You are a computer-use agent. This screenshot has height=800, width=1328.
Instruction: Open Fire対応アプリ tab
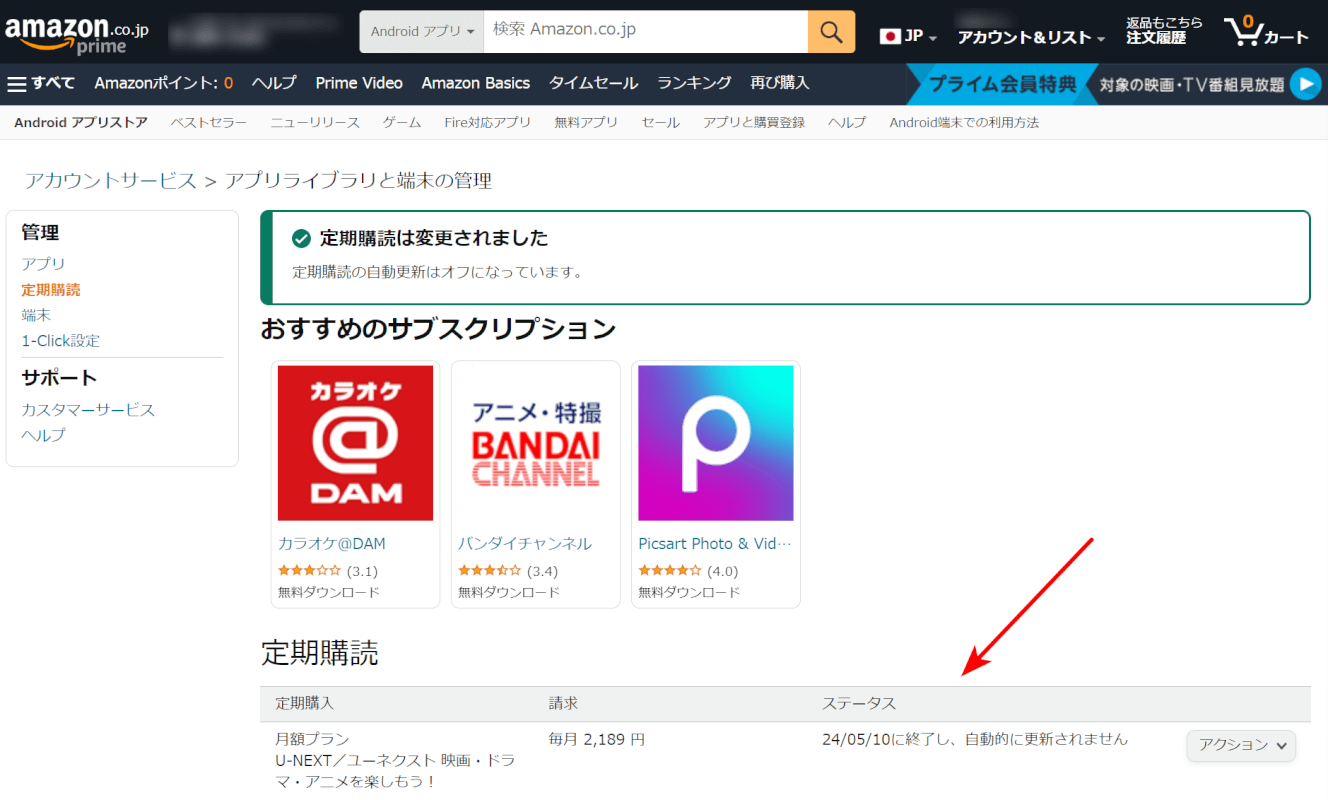click(488, 122)
